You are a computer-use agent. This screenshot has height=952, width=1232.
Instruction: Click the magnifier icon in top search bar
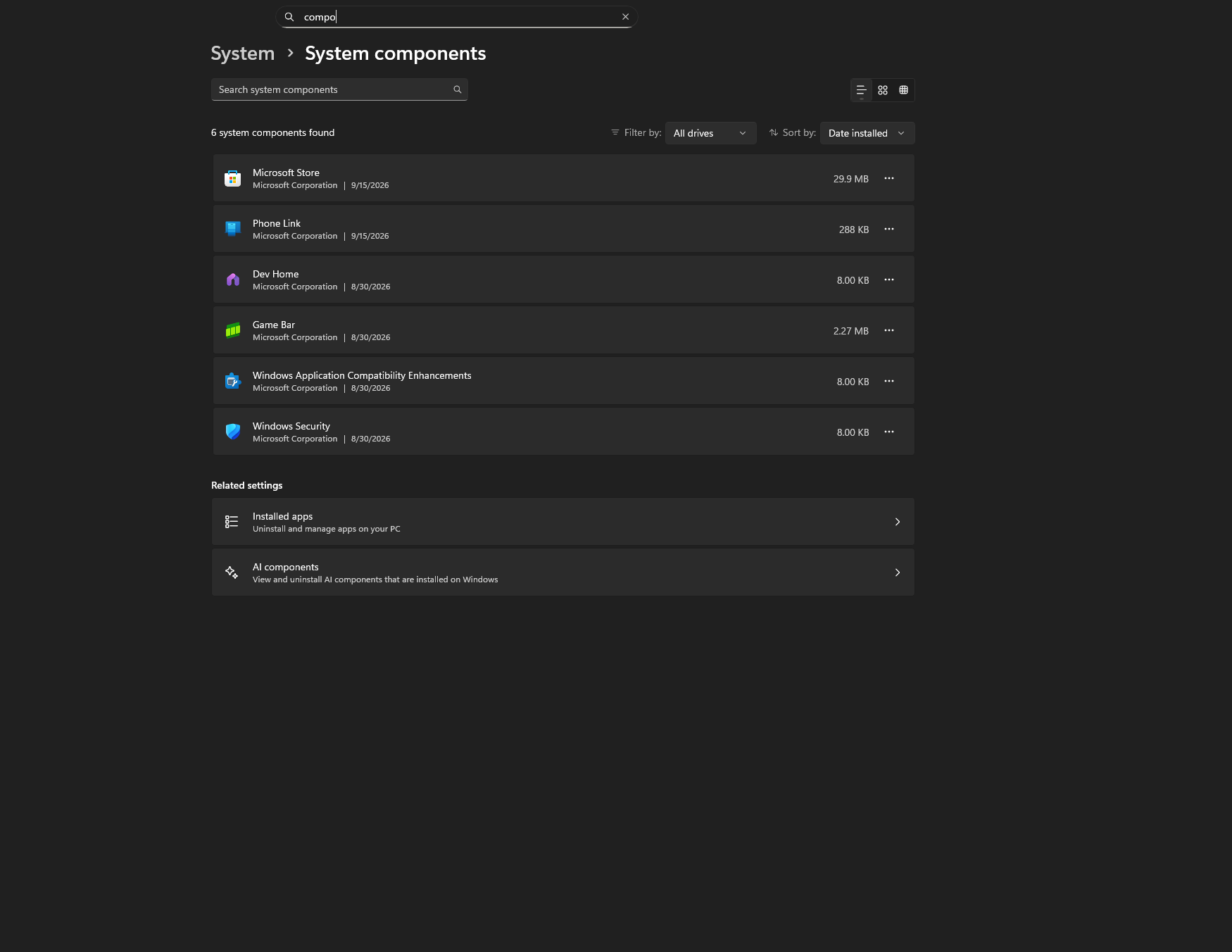289,17
